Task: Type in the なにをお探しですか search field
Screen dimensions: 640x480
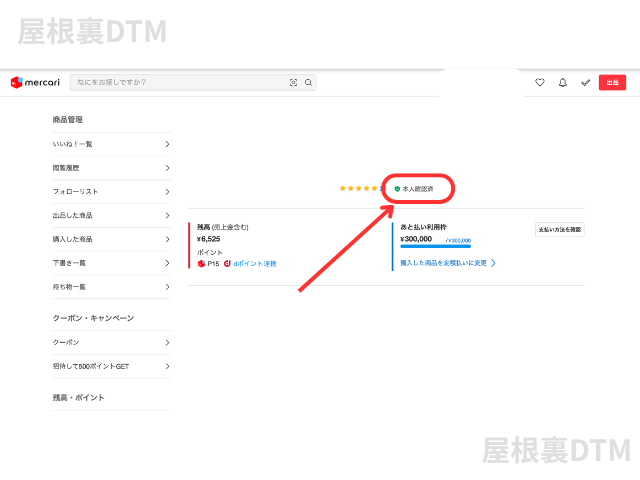Action: [x=180, y=83]
